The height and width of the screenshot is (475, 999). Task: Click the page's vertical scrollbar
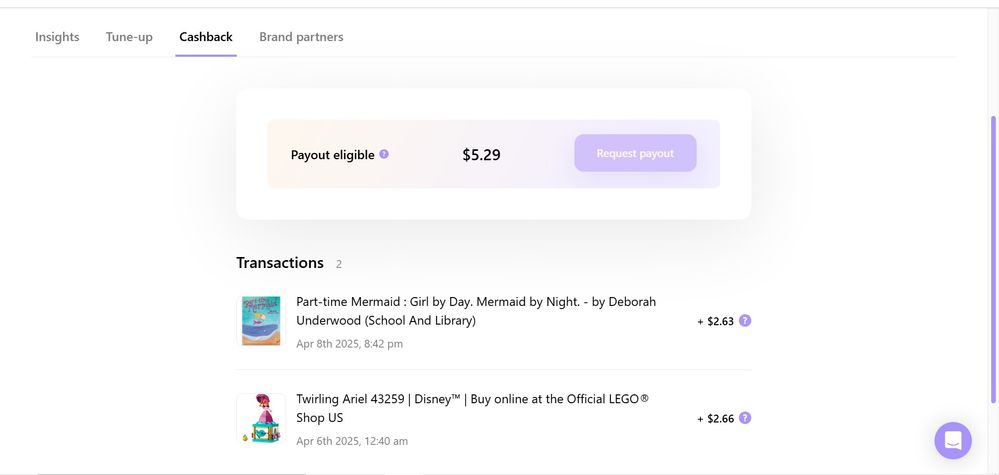click(992, 250)
